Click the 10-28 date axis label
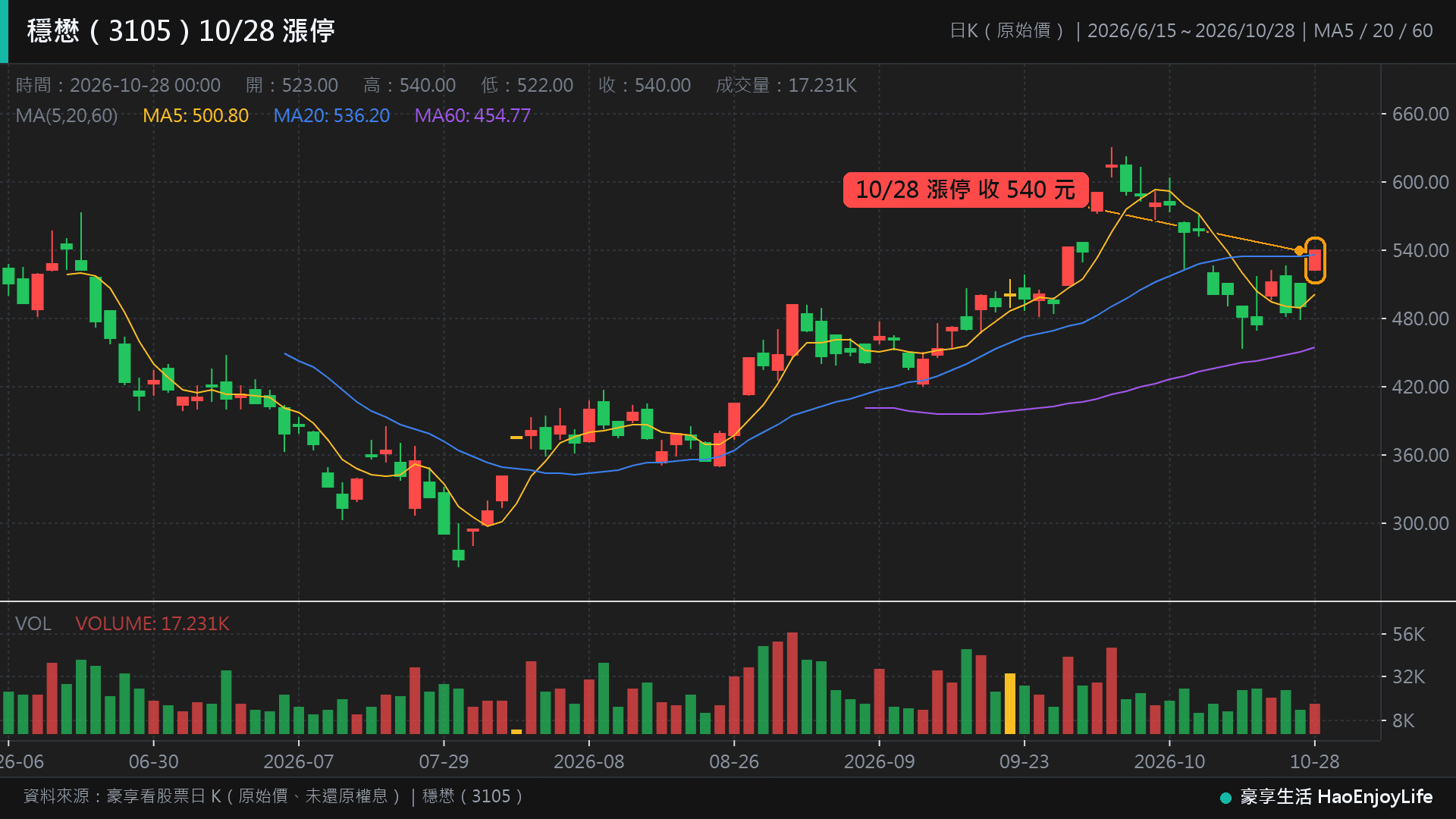Screen dimensions: 1456x819 [x=1315, y=762]
